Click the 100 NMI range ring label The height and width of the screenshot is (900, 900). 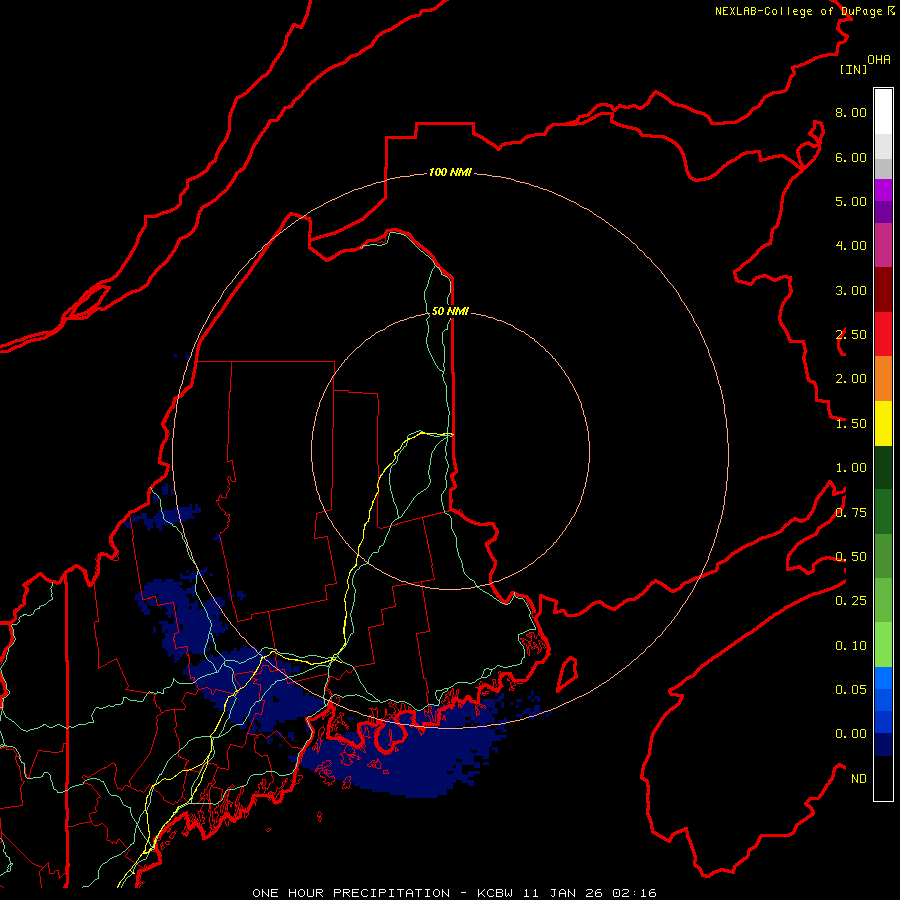(450, 173)
